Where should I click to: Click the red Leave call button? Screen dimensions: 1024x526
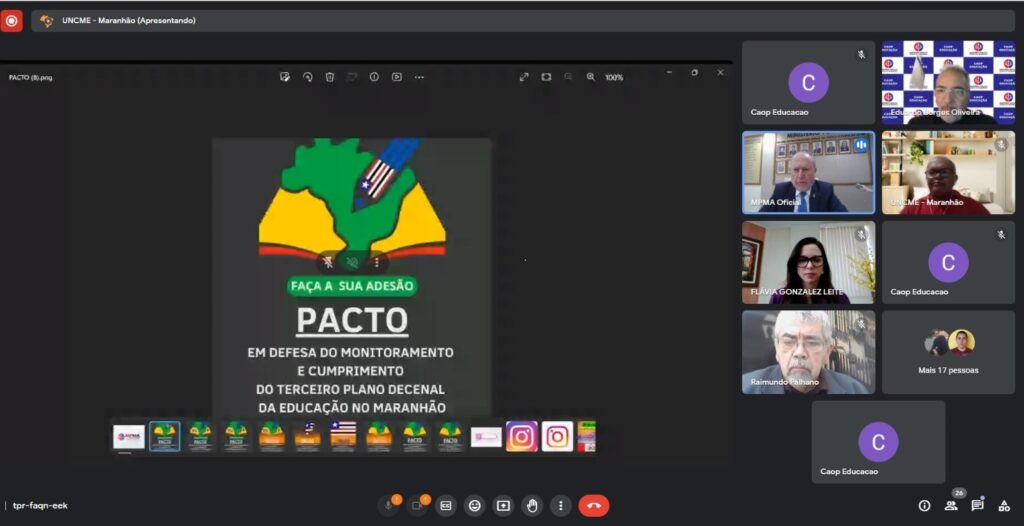click(593, 506)
